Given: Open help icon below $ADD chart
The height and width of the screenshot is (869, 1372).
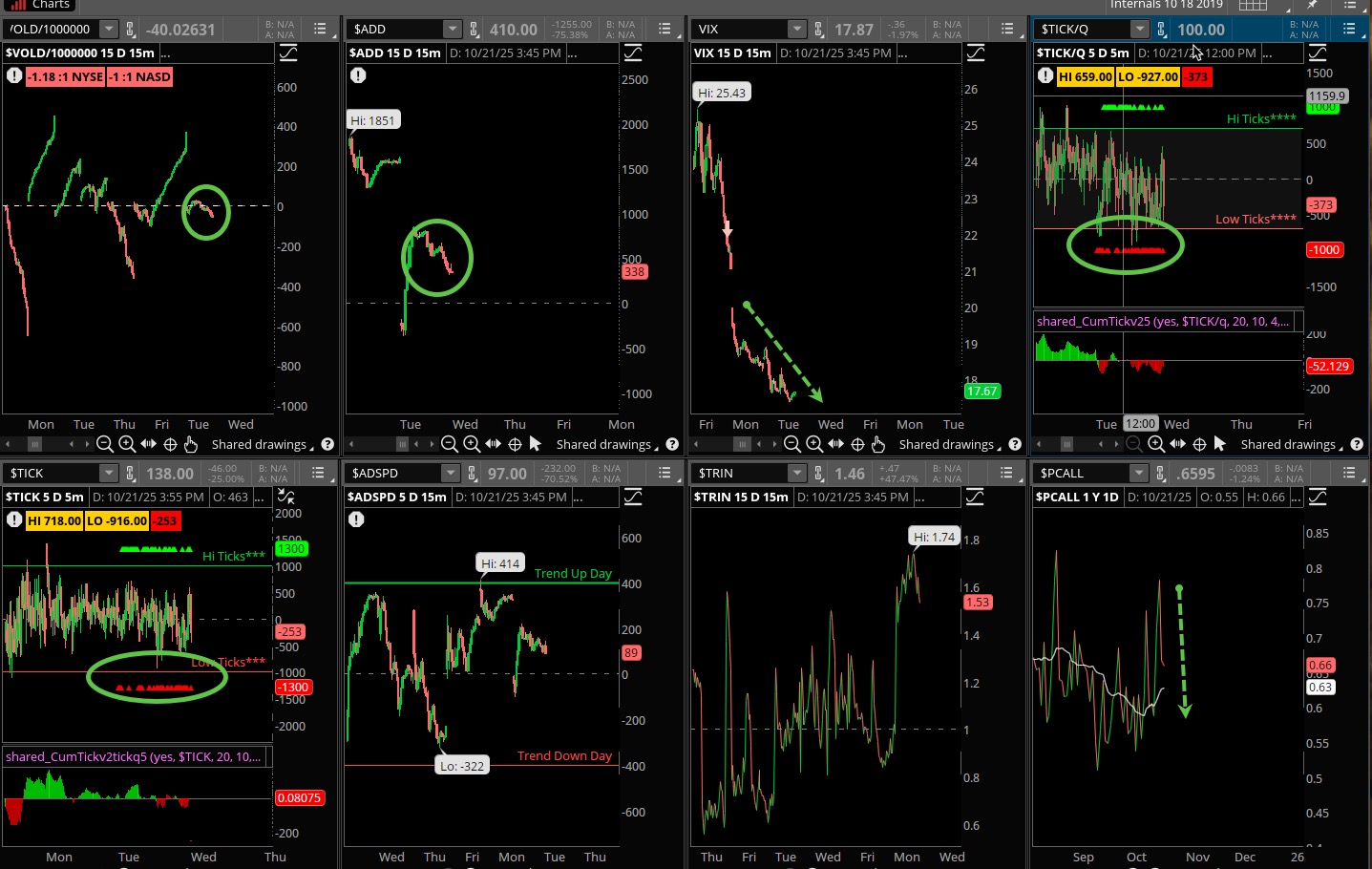Looking at the screenshot, I should click(x=672, y=444).
